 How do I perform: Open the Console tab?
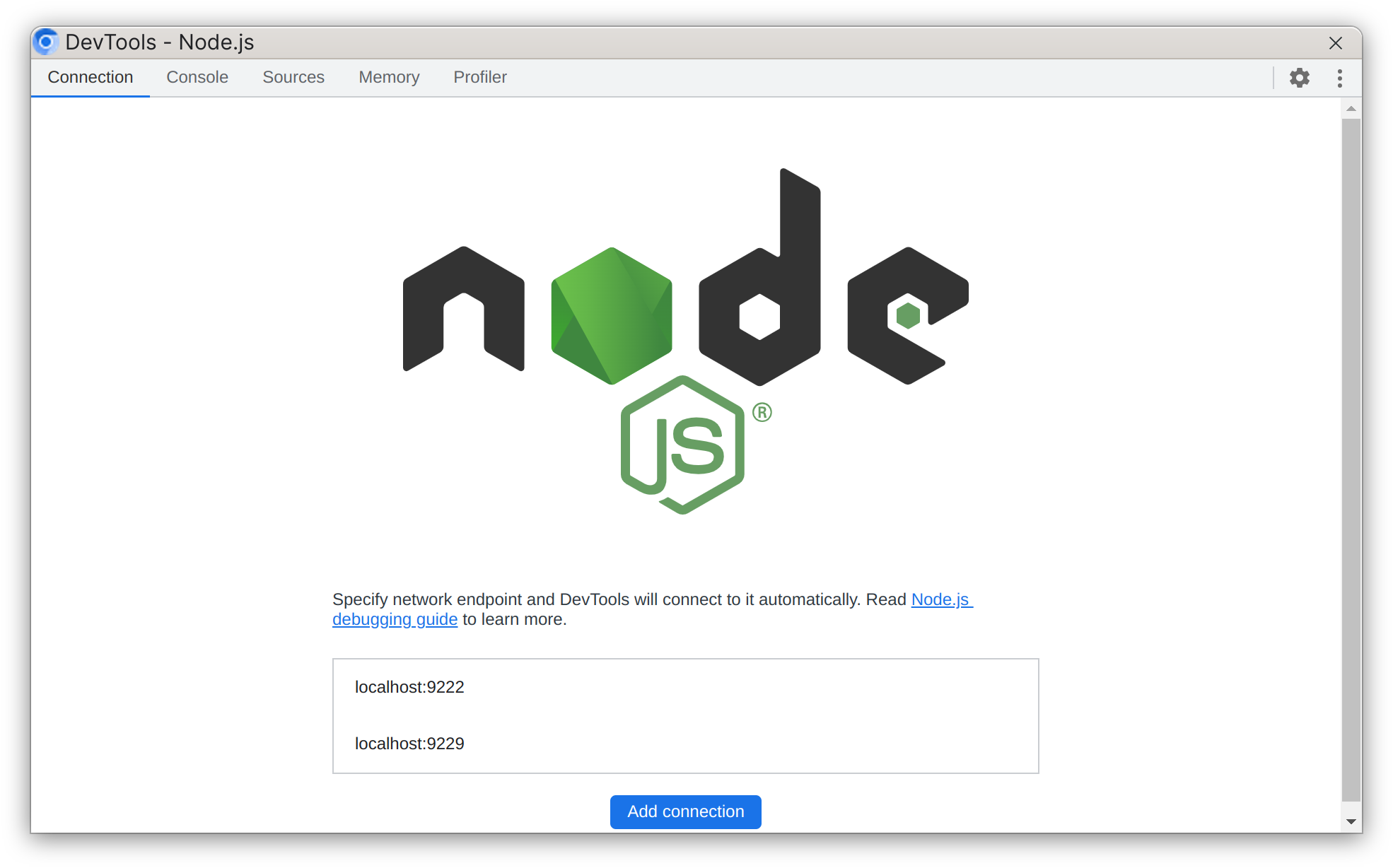pyautogui.click(x=197, y=77)
